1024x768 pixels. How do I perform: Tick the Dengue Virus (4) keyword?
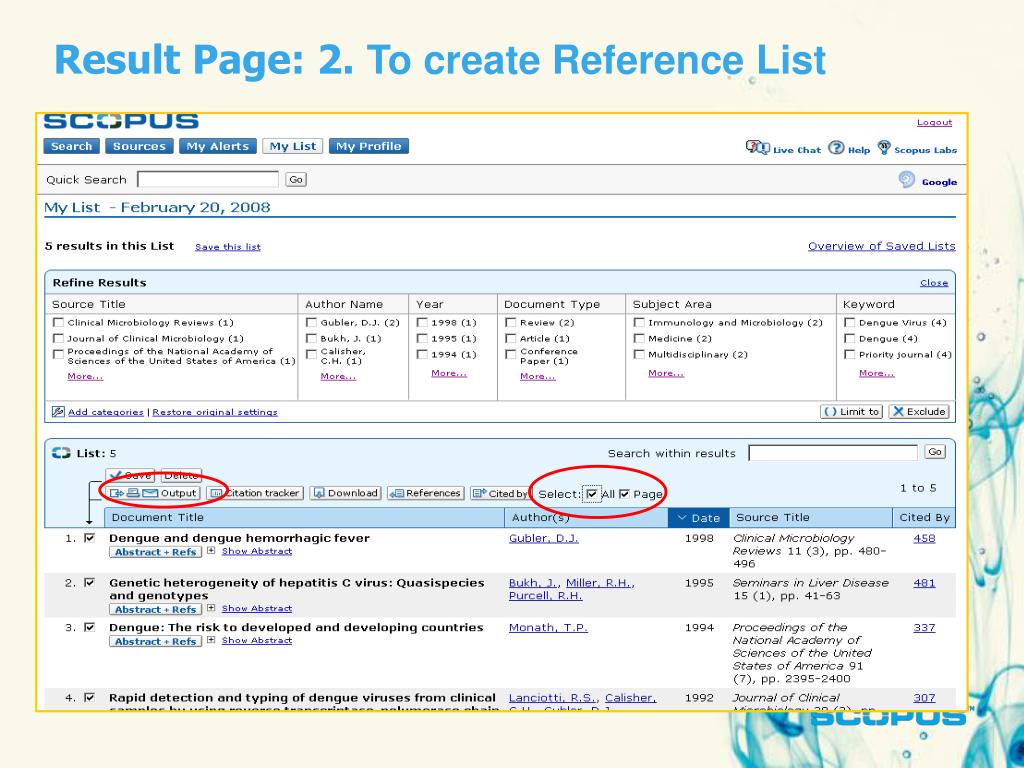point(850,322)
